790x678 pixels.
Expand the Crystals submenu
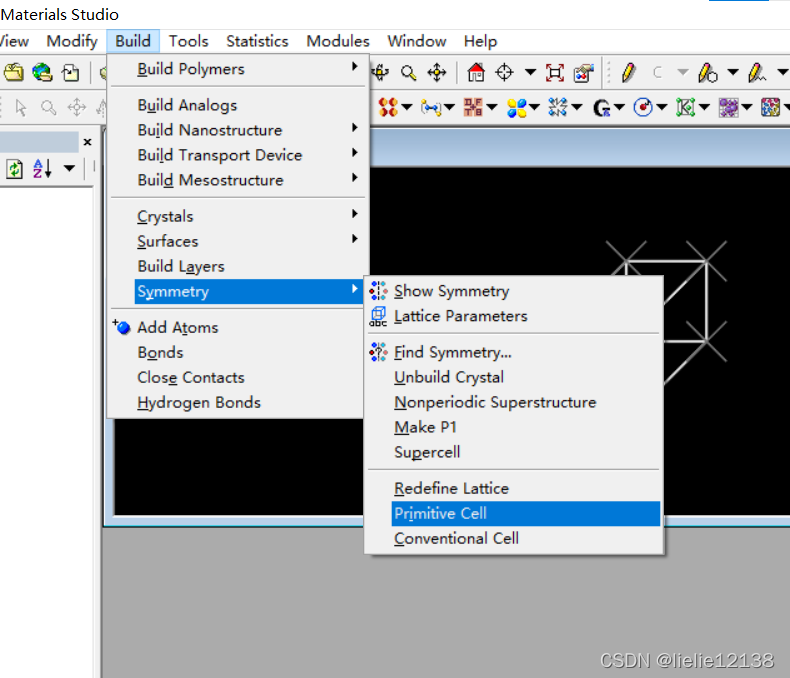[x=238, y=216]
